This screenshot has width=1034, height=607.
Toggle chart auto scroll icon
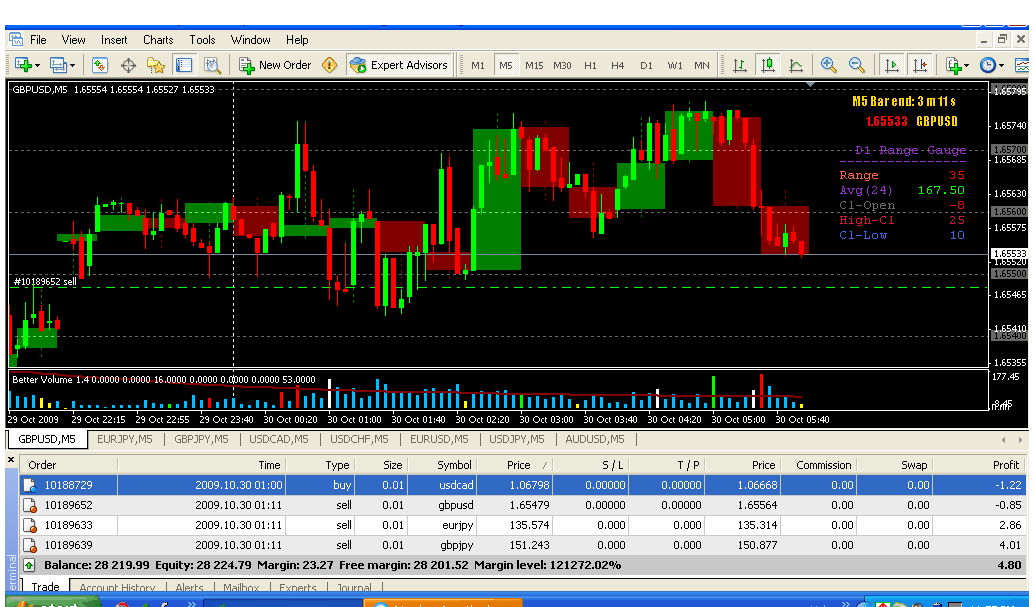891,65
